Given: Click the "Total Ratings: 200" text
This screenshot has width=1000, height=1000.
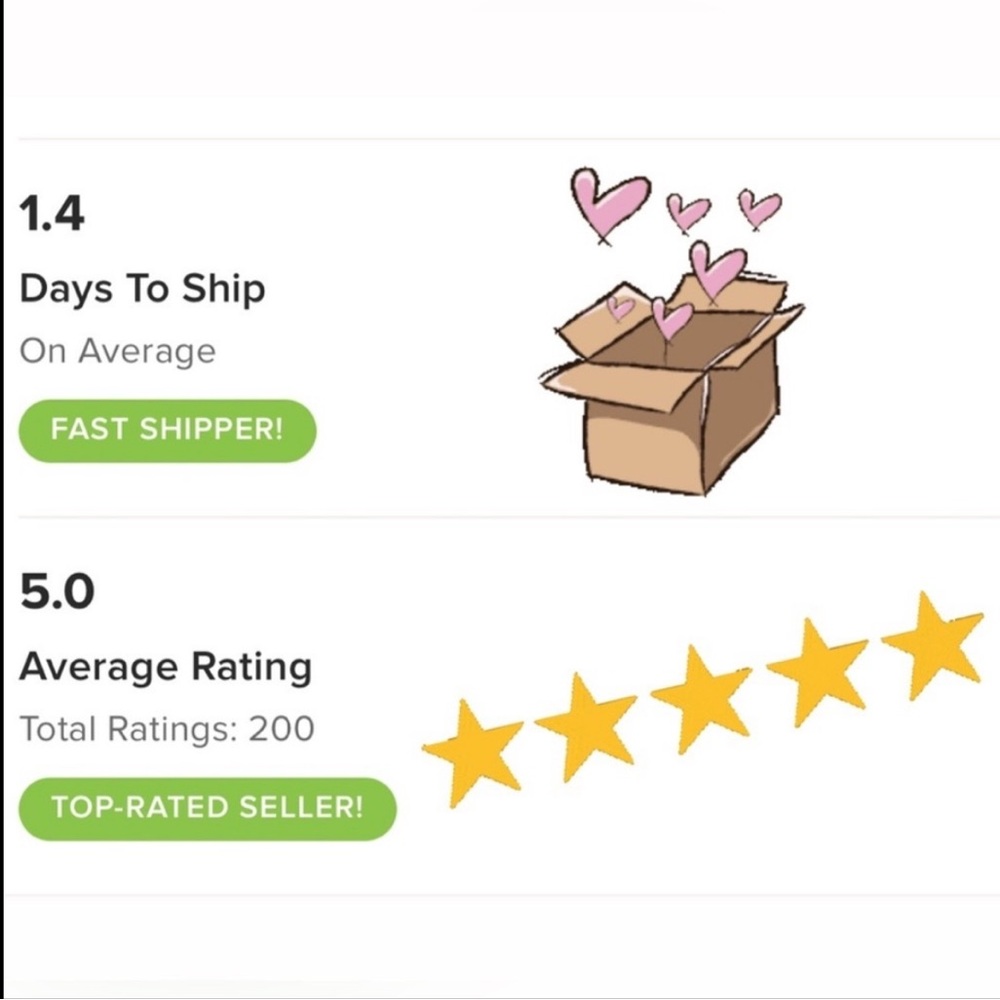Looking at the screenshot, I should tap(167, 729).
